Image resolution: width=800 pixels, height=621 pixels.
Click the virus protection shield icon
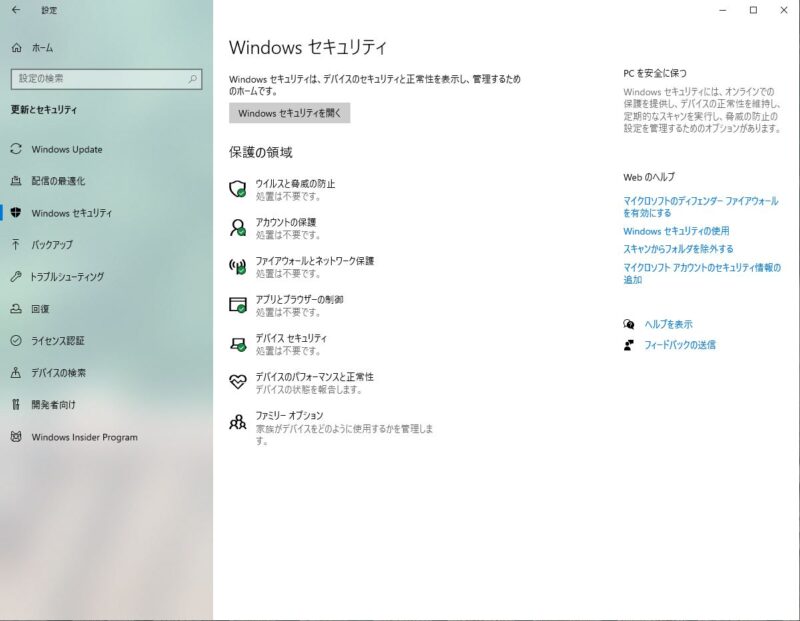pos(238,189)
